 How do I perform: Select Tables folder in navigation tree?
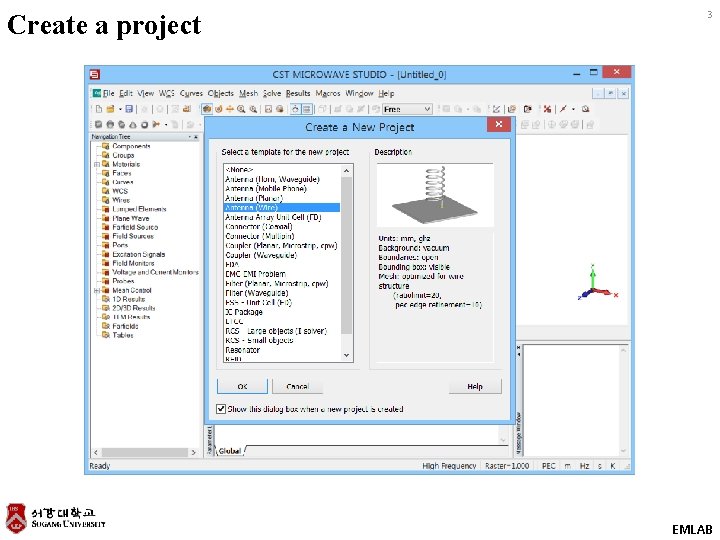pos(123,335)
